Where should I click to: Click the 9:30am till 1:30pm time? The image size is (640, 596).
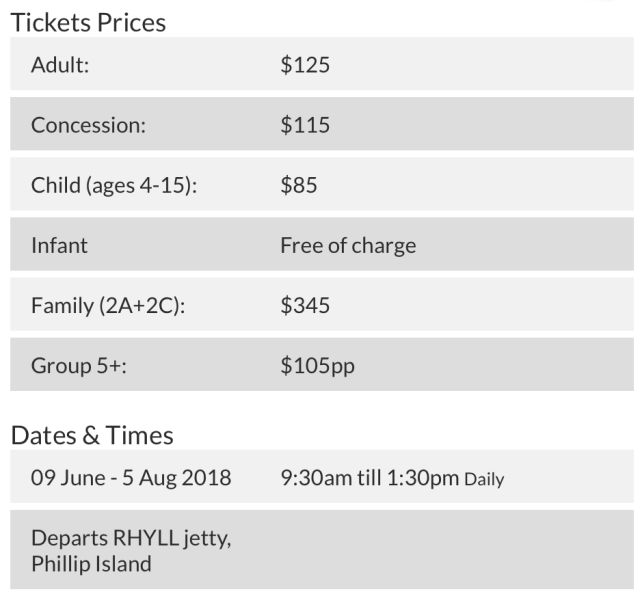click(369, 478)
